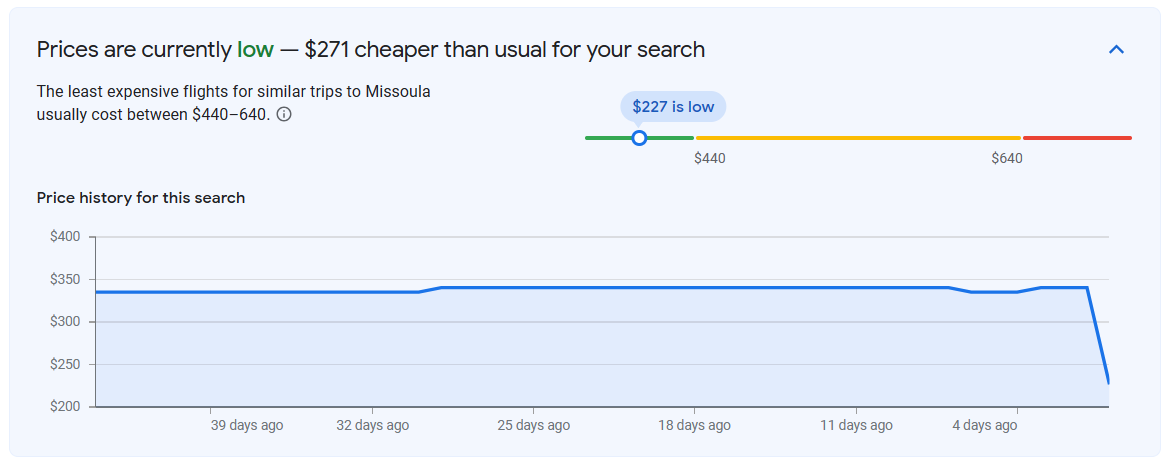Click the $440 label under the price bar

pyautogui.click(x=710, y=158)
